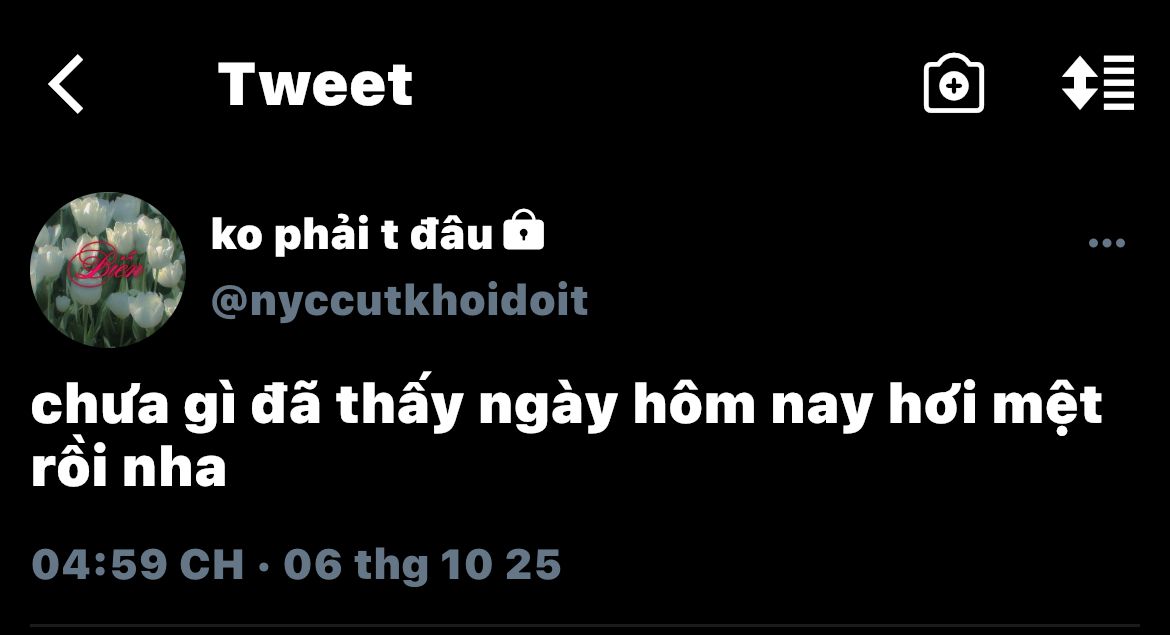Go back using the left arrow
The image size is (1170, 635).
[x=66, y=84]
